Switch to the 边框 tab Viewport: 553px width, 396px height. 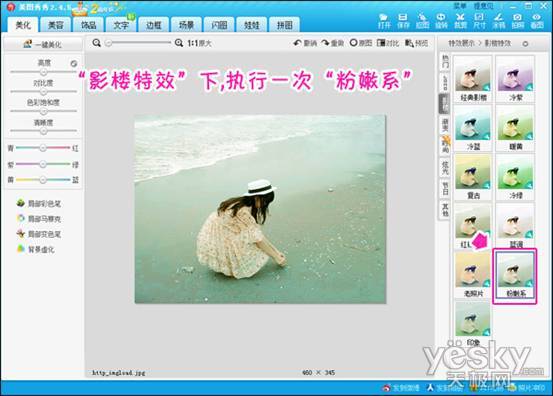(153, 25)
